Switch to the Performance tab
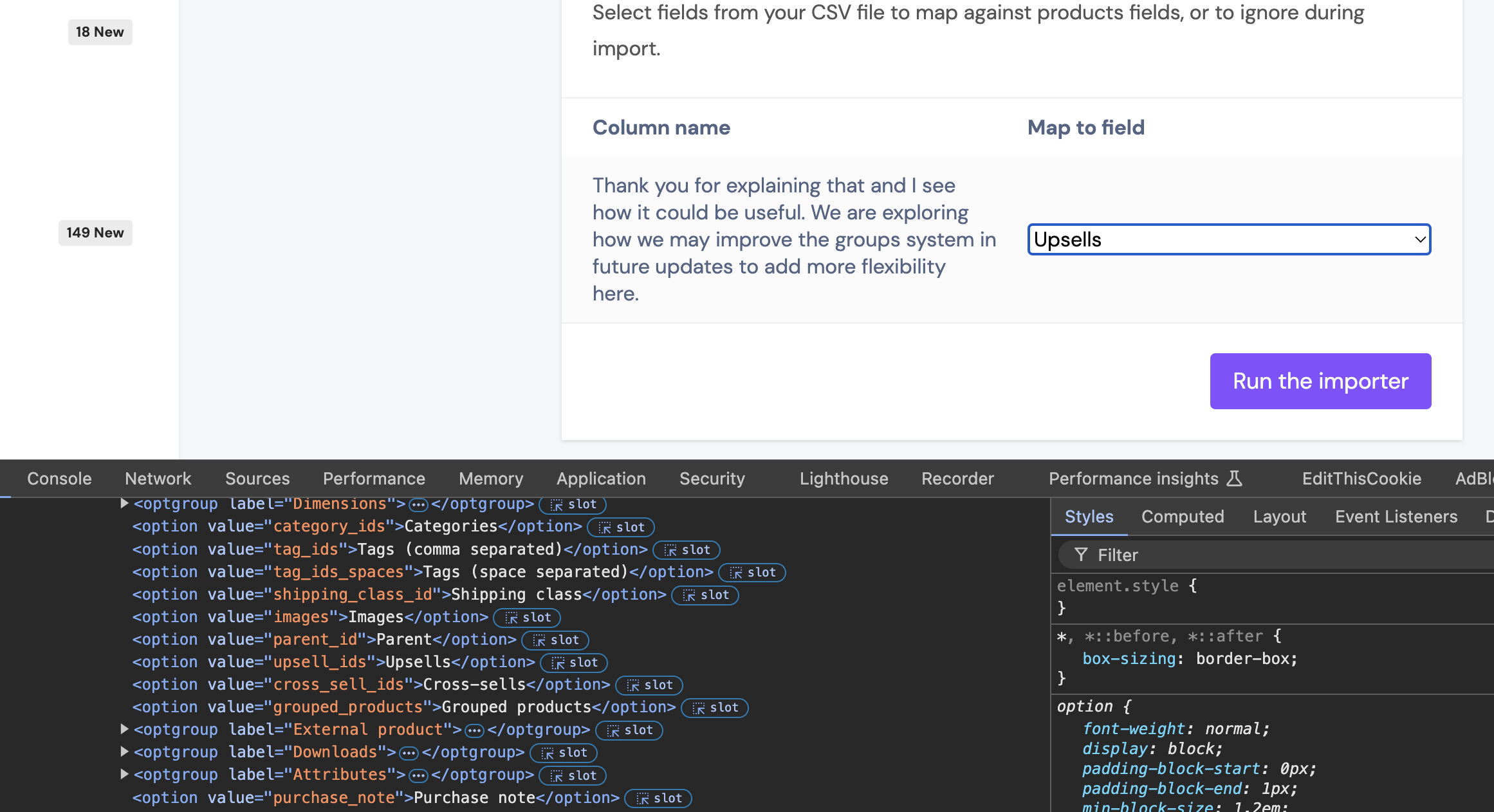 (x=374, y=479)
